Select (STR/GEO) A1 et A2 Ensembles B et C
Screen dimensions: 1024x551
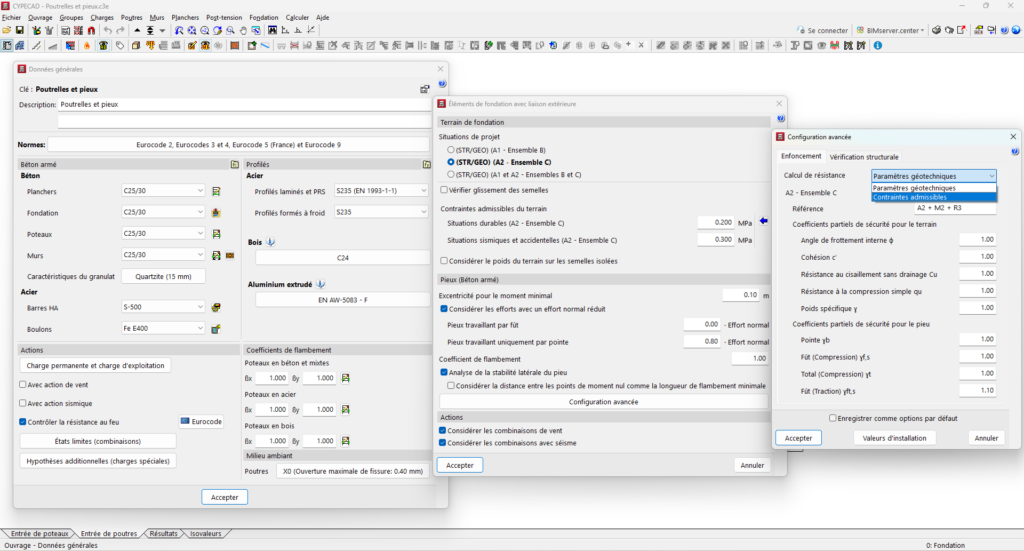point(451,174)
